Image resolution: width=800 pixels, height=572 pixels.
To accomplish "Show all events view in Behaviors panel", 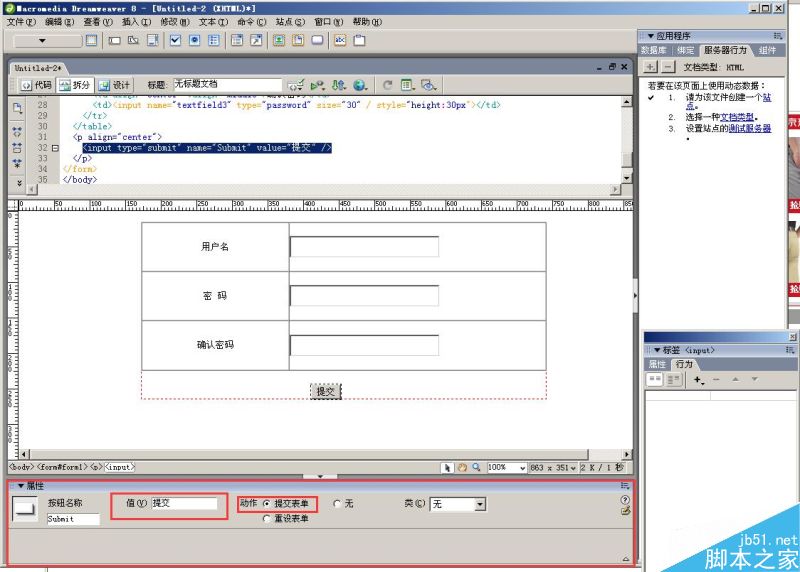I will click(x=674, y=379).
